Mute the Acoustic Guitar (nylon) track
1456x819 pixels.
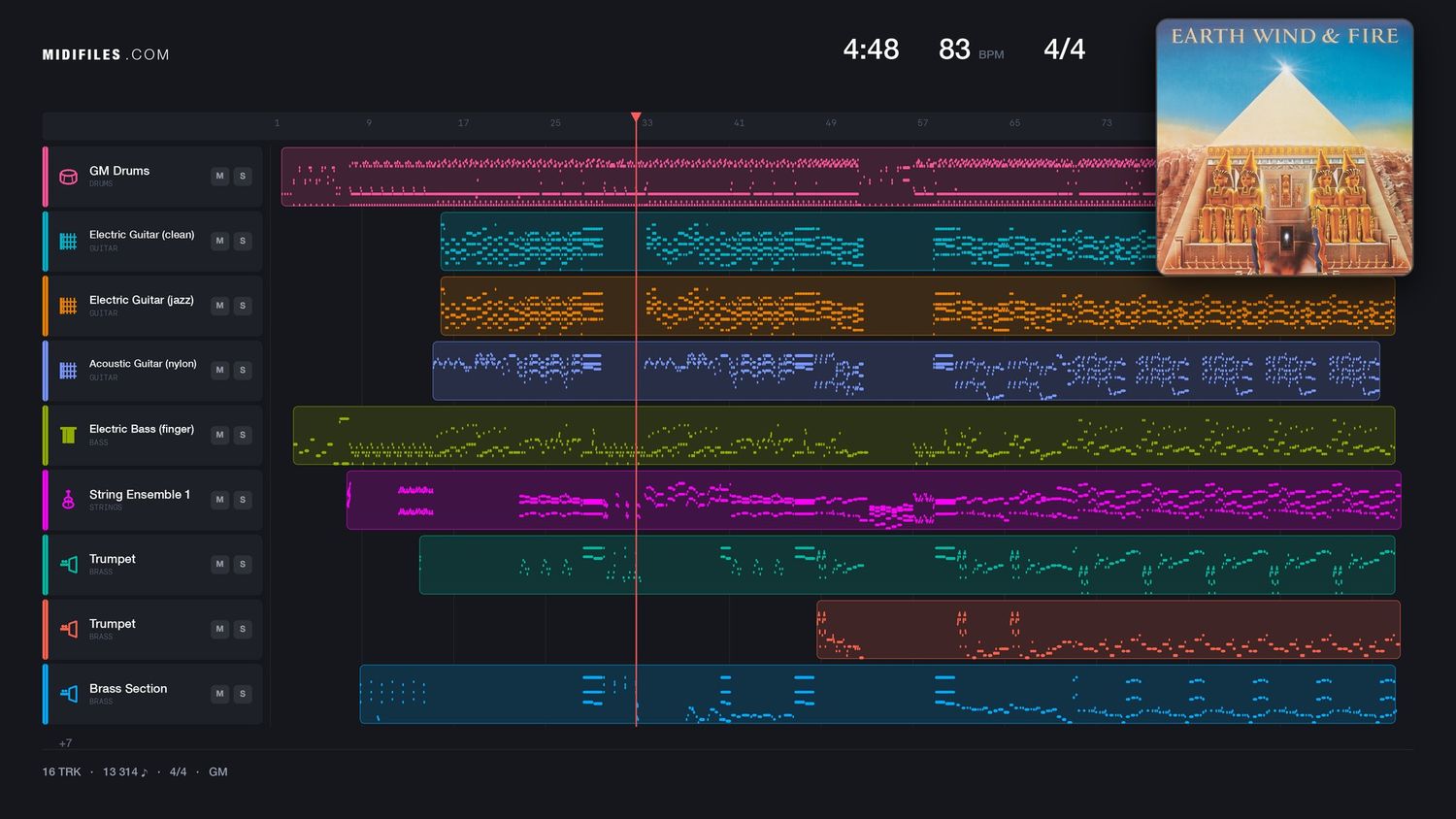coord(220,370)
